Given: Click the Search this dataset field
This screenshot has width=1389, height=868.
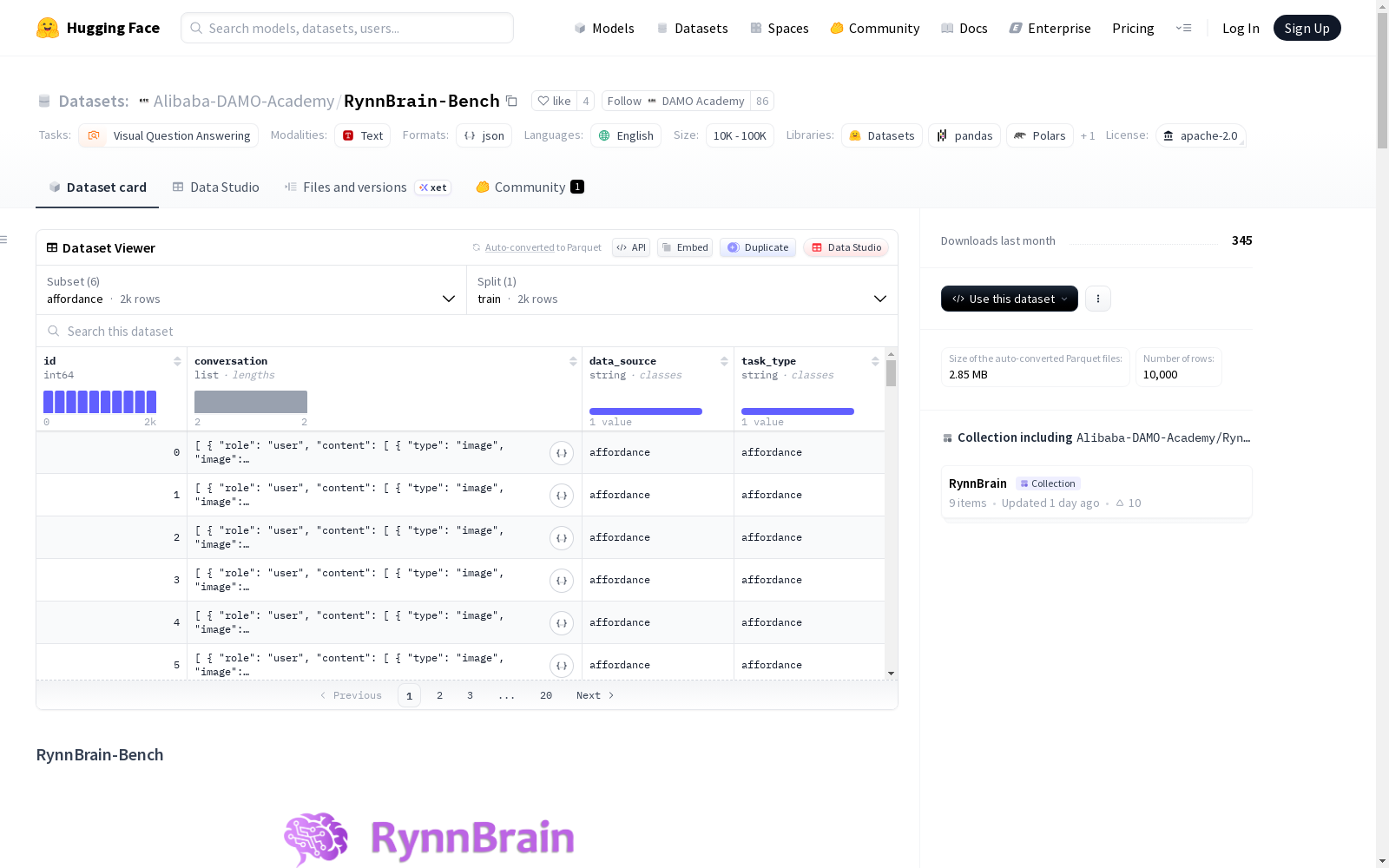Looking at the screenshot, I should (467, 331).
